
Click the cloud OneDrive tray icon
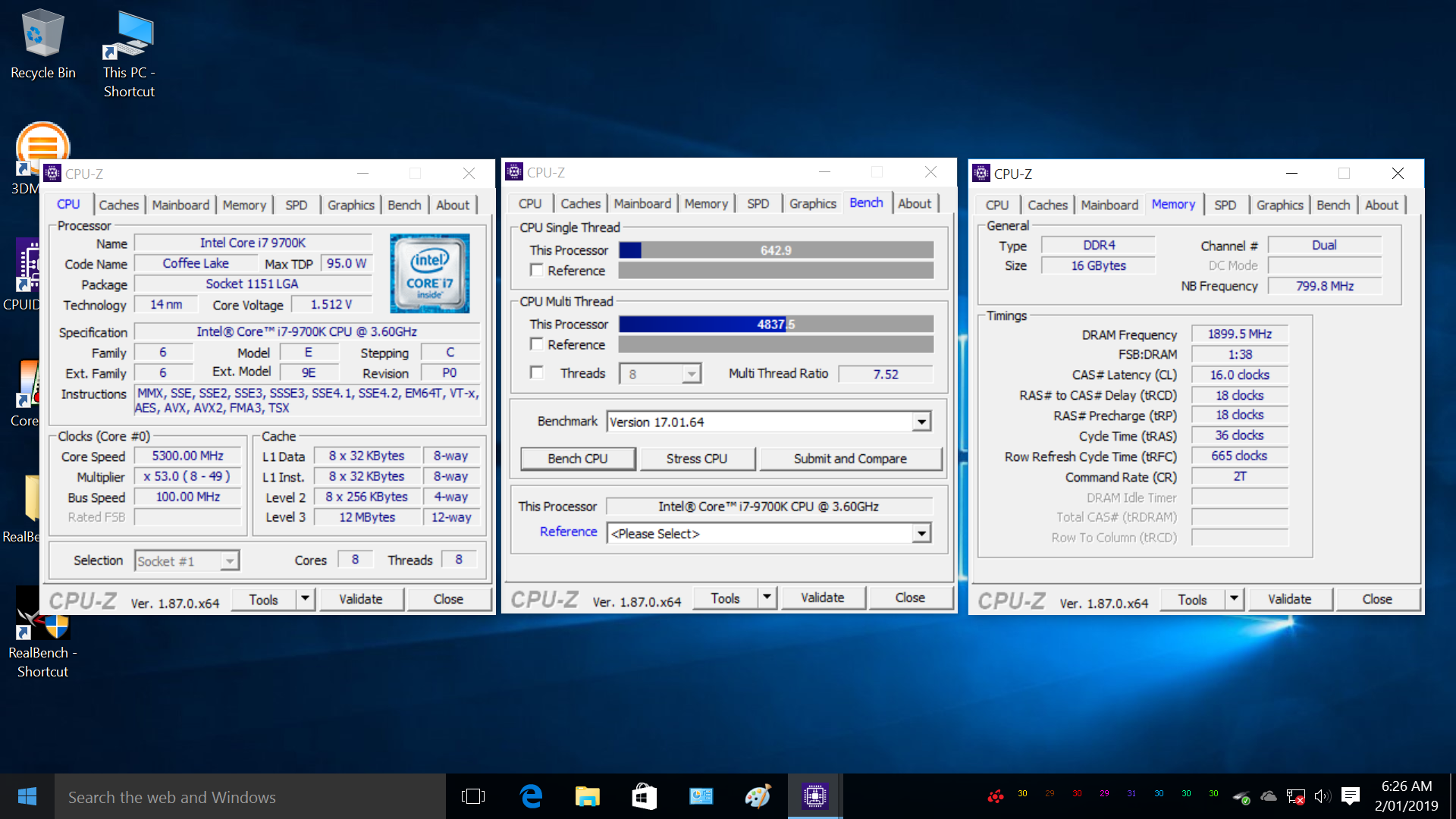1268,796
